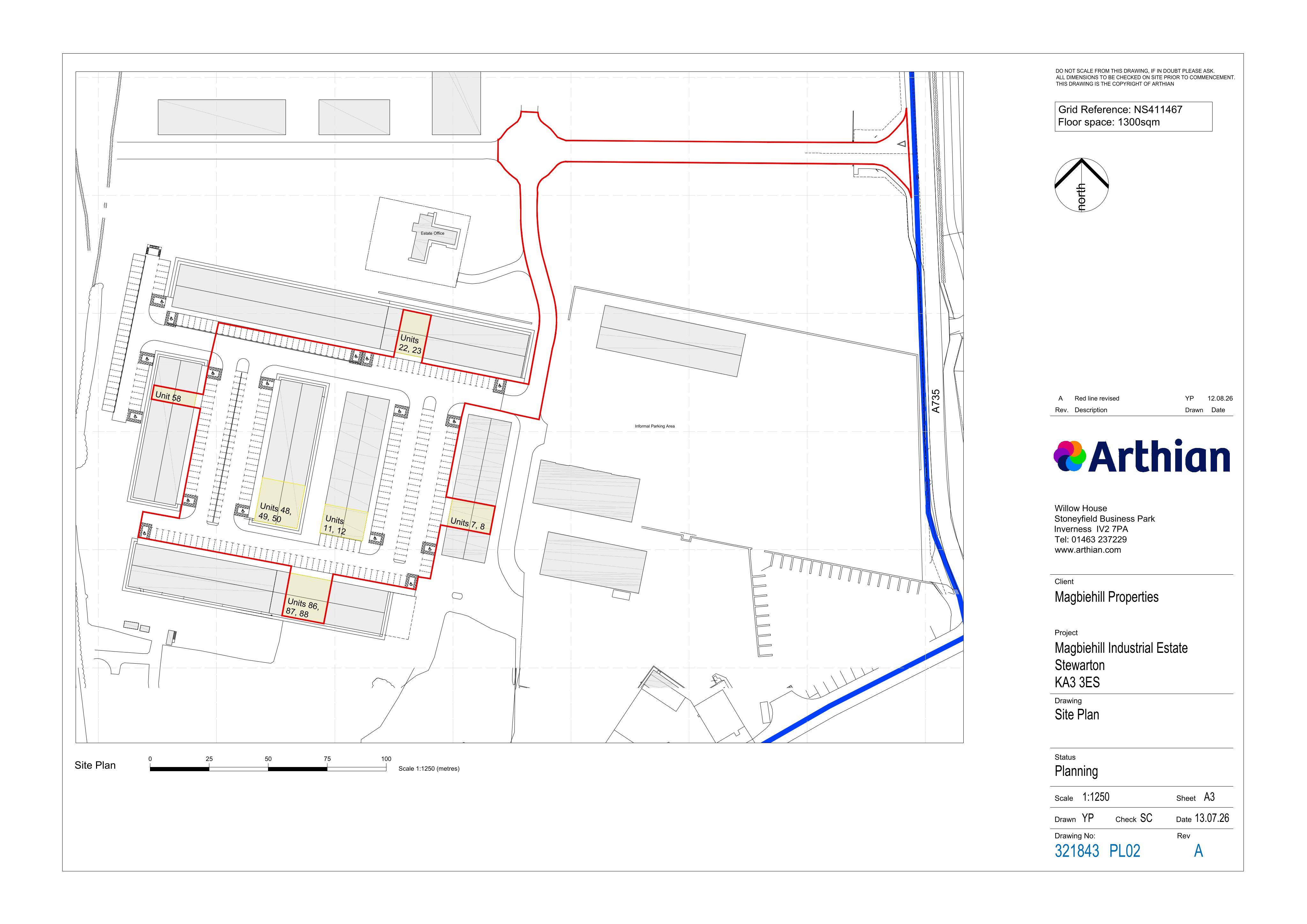The height and width of the screenshot is (924, 1307).
Task: Click the 'Site Plan' caption beside scale bar
Action: [x=95, y=766]
